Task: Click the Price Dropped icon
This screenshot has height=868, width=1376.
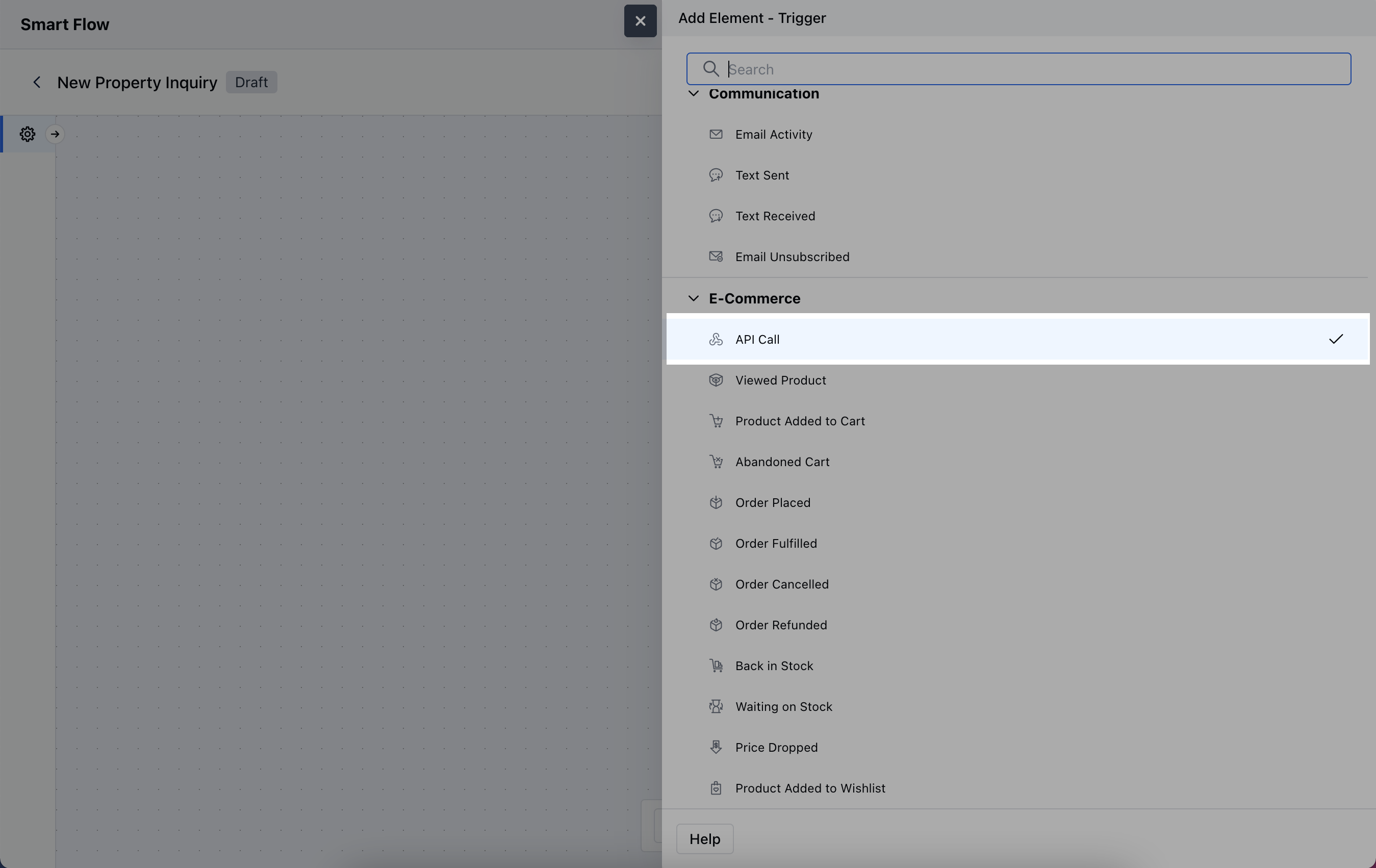Action: pos(716,748)
